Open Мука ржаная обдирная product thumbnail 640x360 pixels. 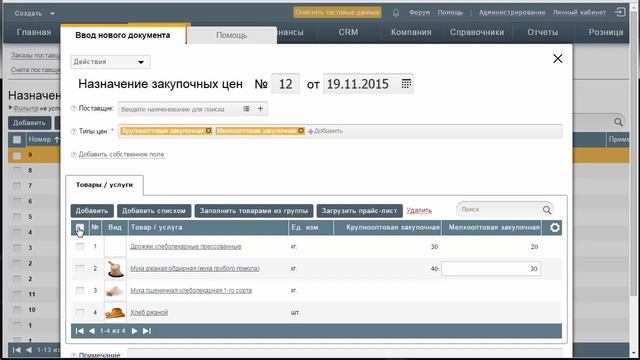pyautogui.click(x=115, y=269)
